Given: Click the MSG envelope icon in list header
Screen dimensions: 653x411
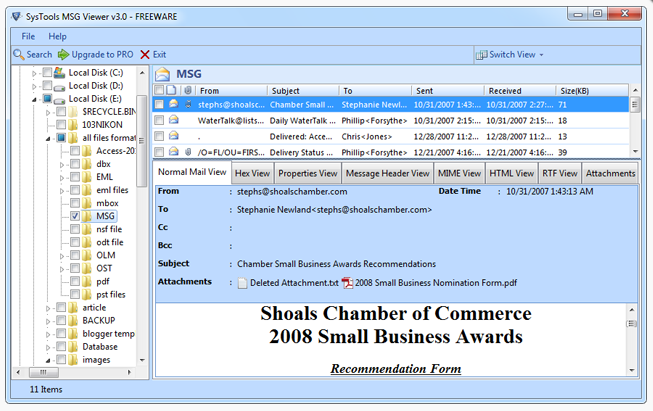Looking at the screenshot, I should click(x=162, y=74).
